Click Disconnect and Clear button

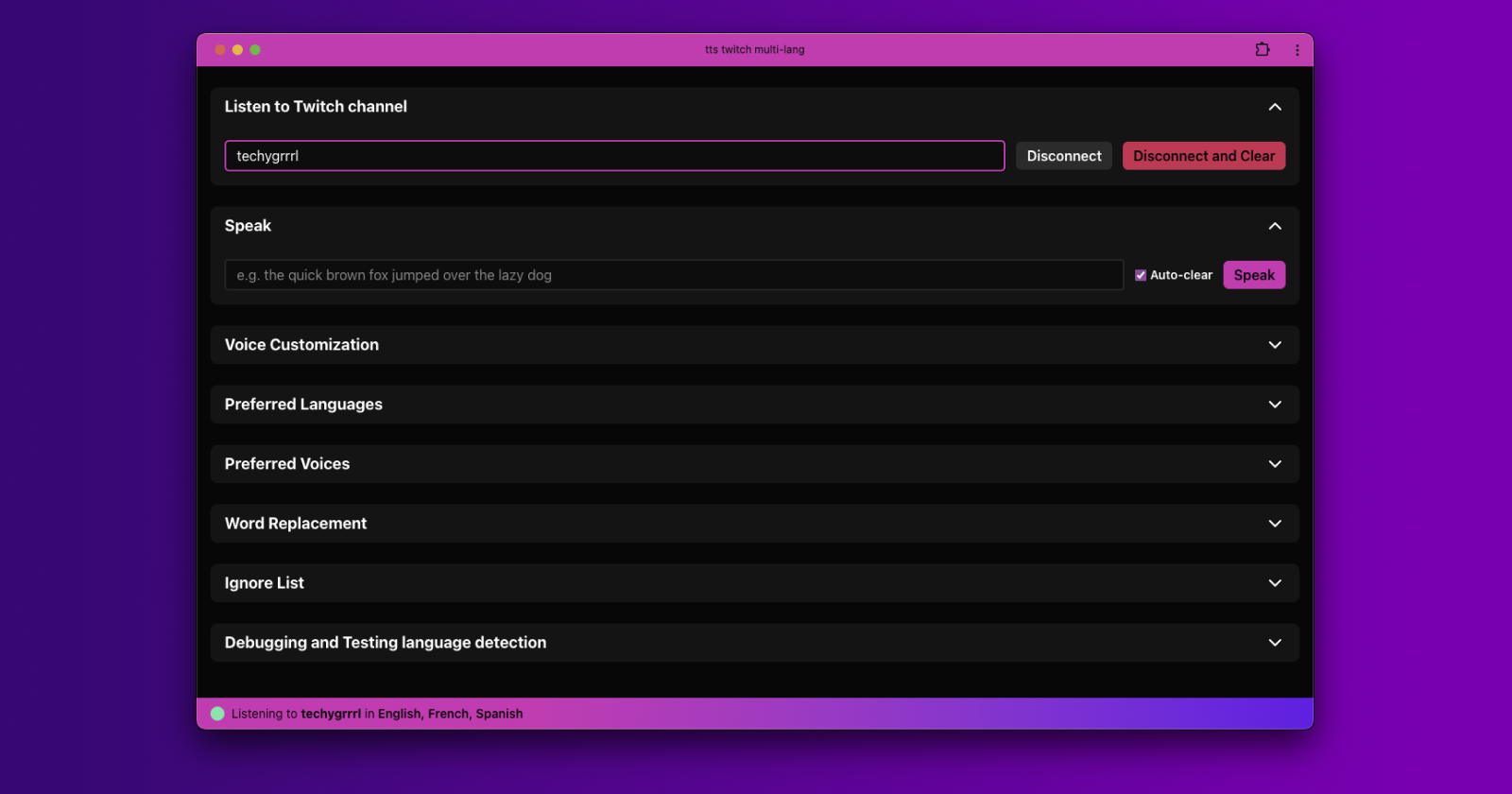pos(1204,156)
